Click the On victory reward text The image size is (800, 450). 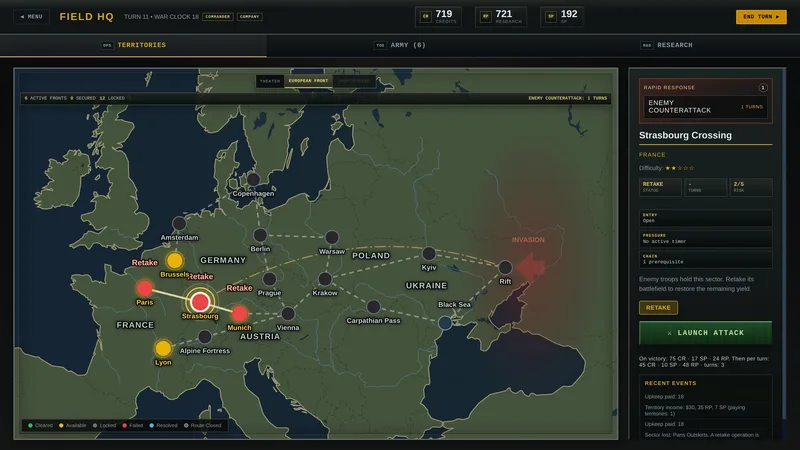704,362
